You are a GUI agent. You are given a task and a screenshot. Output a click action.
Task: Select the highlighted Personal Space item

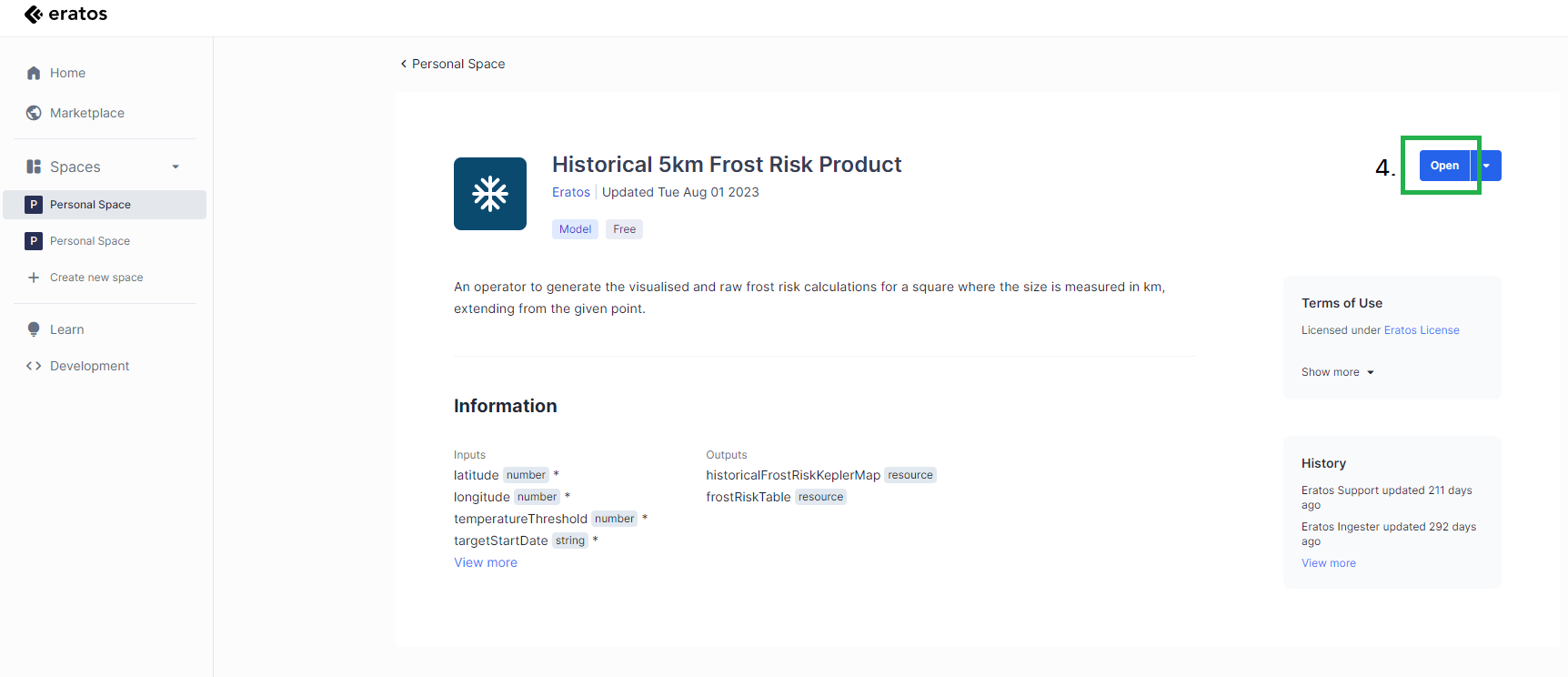click(x=105, y=205)
